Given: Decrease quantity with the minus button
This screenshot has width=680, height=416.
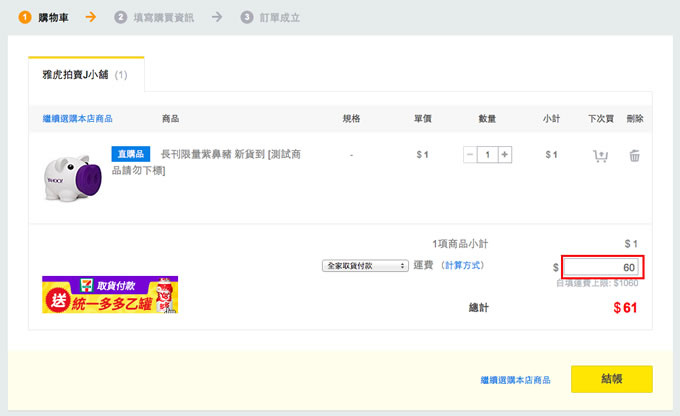Looking at the screenshot, I should [x=471, y=155].
